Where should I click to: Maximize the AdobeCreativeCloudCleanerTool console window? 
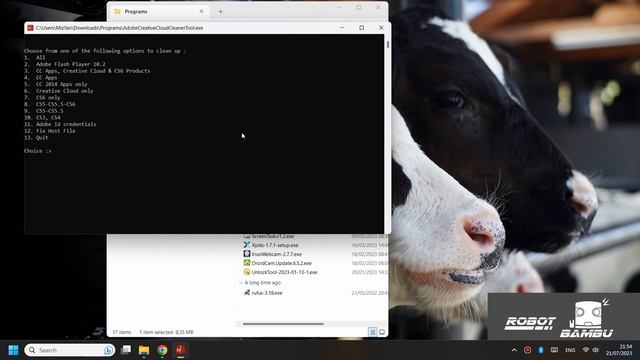(x=362, y=28)
